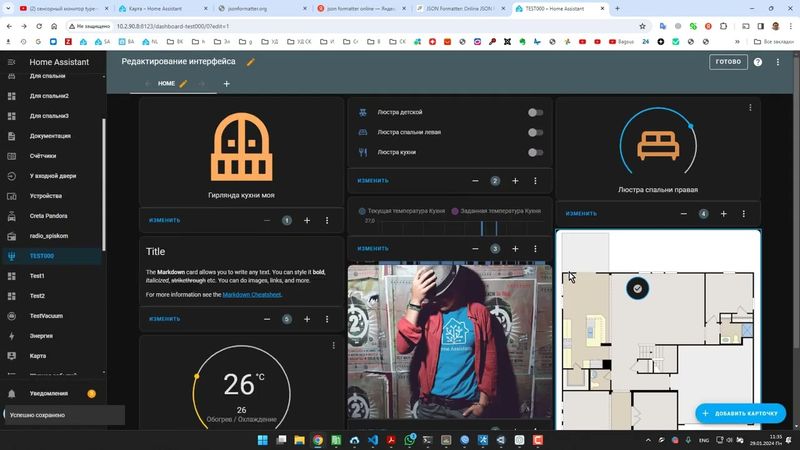
Task: Click the Гирлянда кухни моя balcony icon
Action: tap(241, 147)
